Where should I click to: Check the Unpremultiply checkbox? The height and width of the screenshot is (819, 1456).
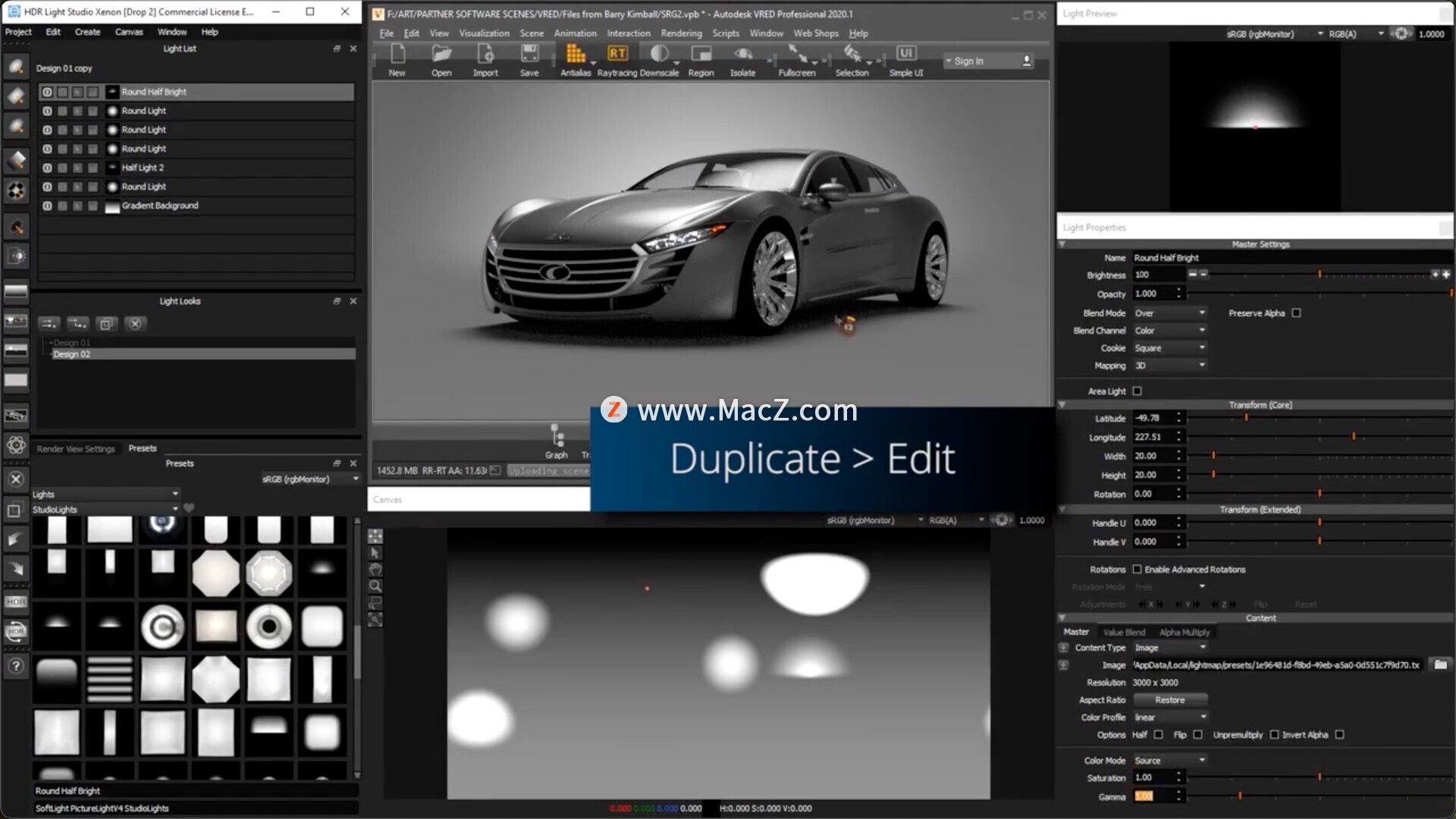(x=1275, y=735)
